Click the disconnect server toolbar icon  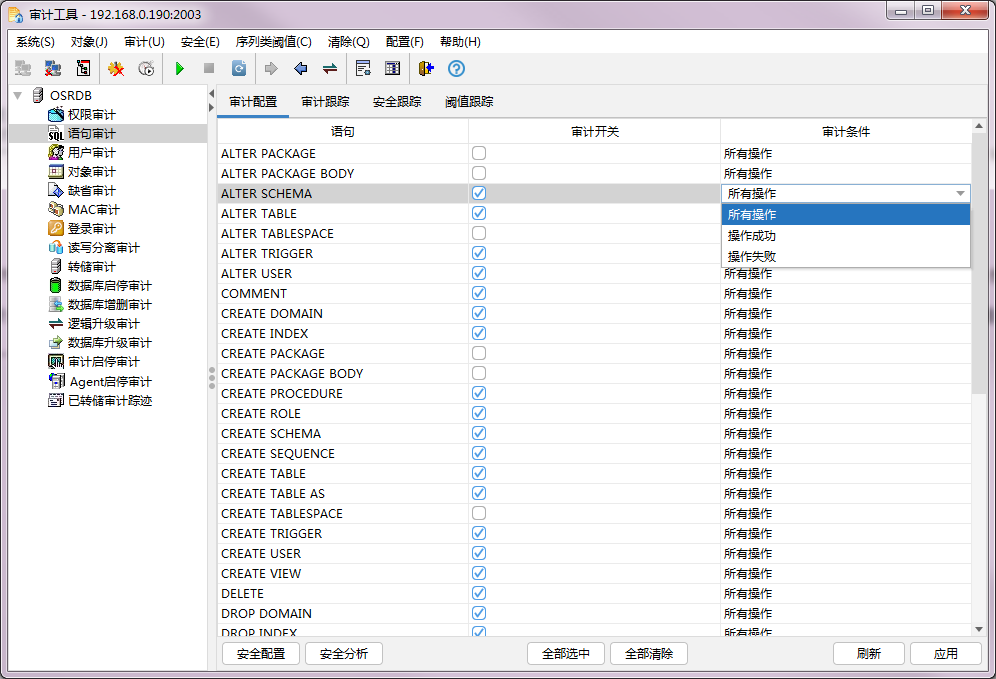(x=53, y=69)
